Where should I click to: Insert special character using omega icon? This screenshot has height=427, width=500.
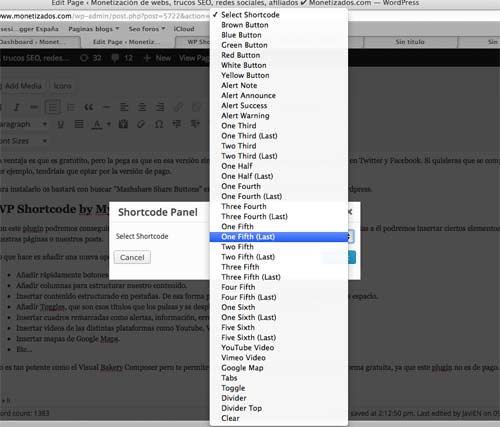point(159,124)
